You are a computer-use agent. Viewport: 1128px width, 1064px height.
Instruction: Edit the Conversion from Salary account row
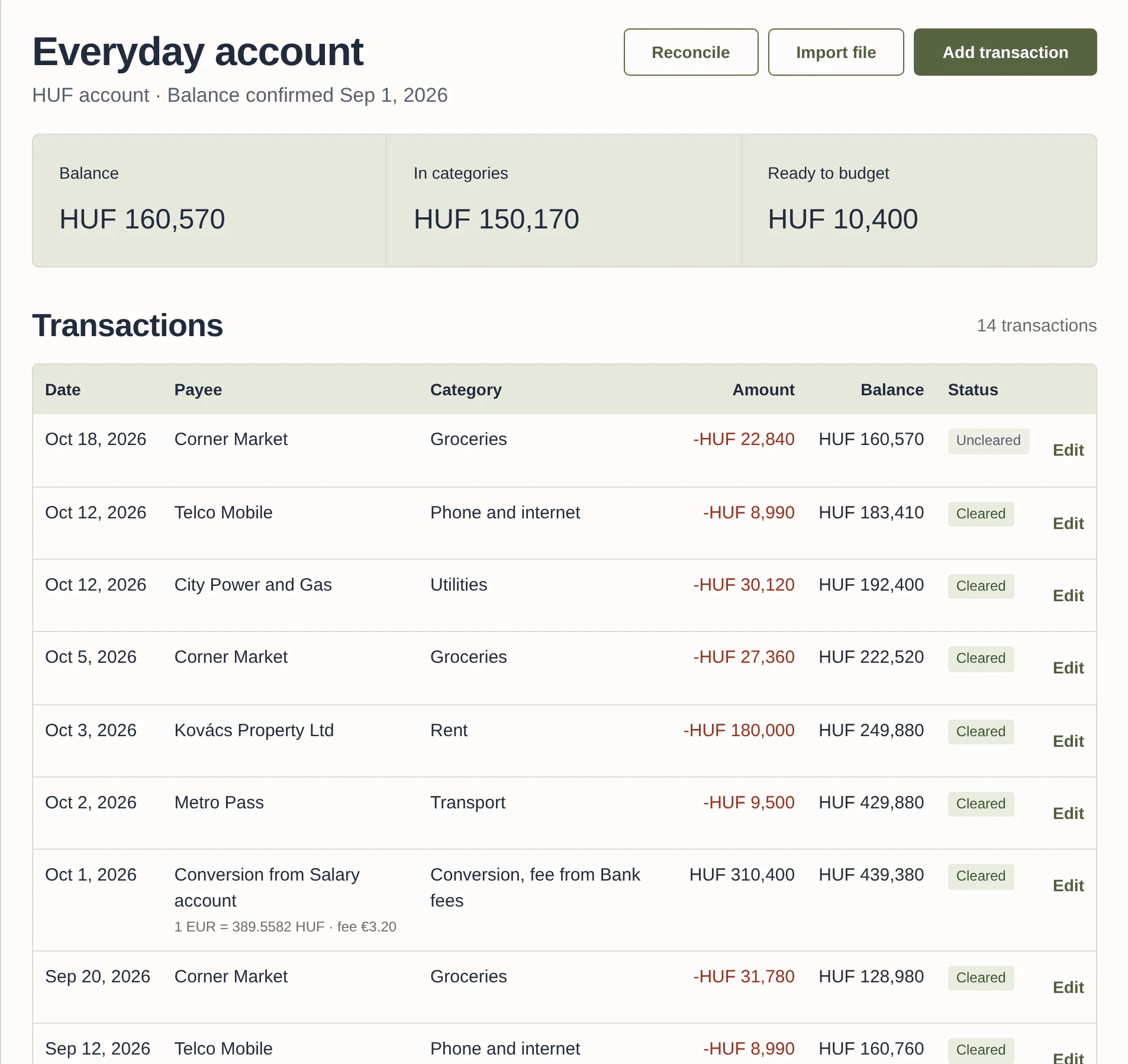tap(1068, 886)
